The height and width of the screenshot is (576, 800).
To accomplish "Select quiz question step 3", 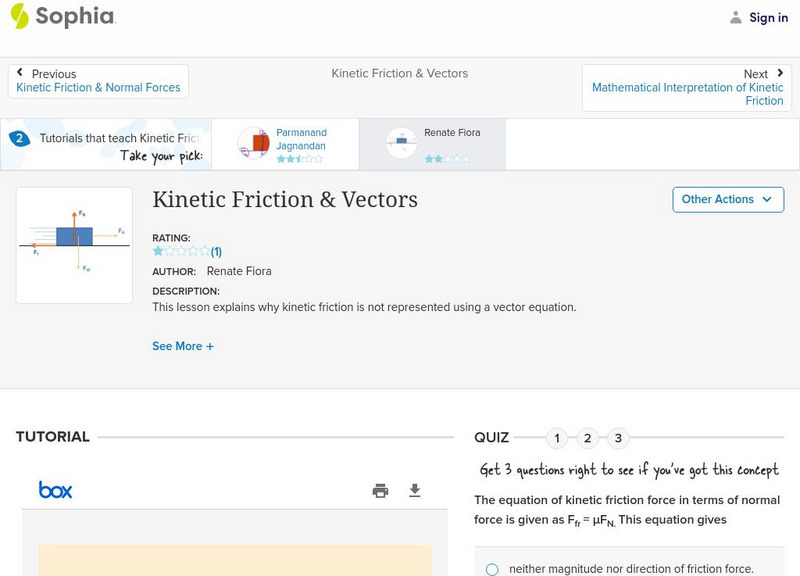I will coord(617,437).
